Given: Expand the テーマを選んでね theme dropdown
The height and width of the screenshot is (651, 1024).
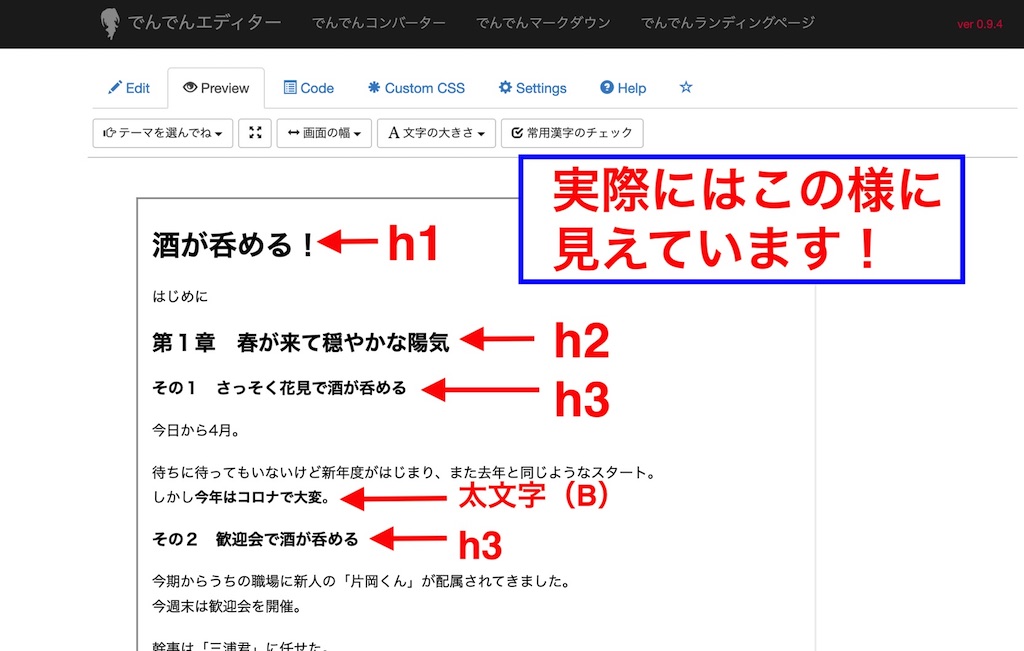Looking at the screenshot, I should pos(163,133).
